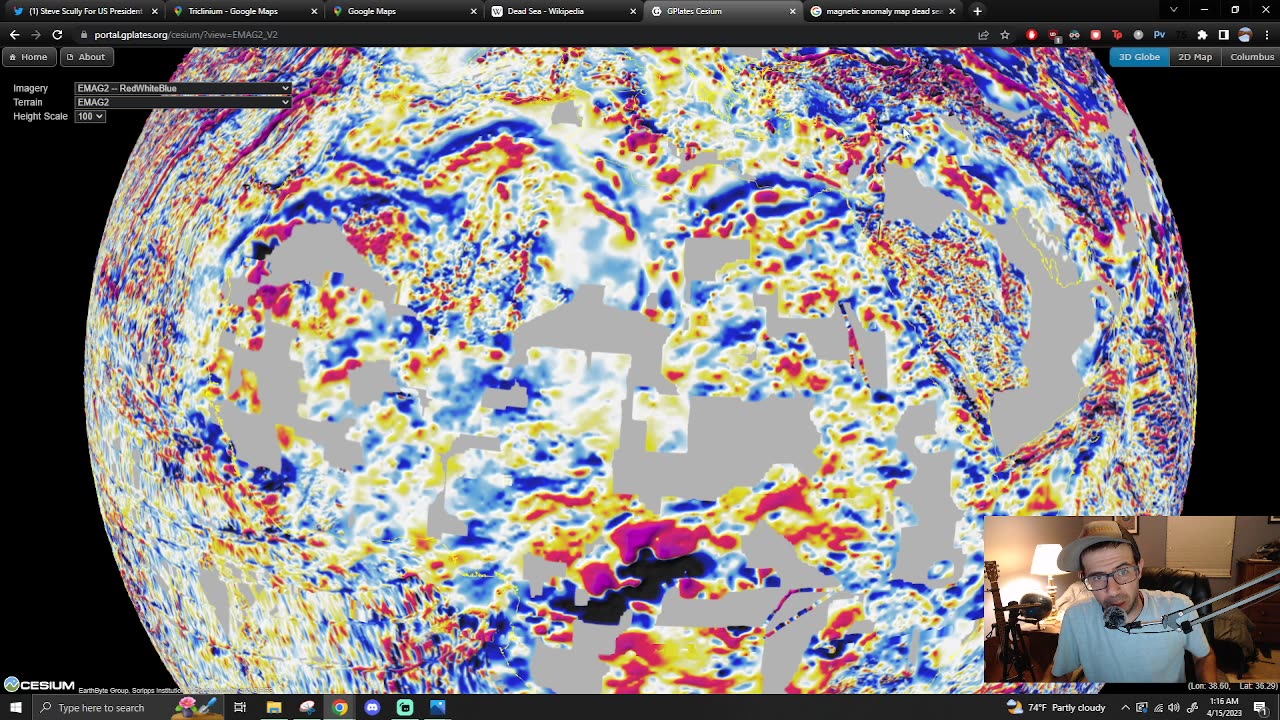Click the Chrome taskbar icon
Screen dimensions: 1280x720
click(339, 708)
